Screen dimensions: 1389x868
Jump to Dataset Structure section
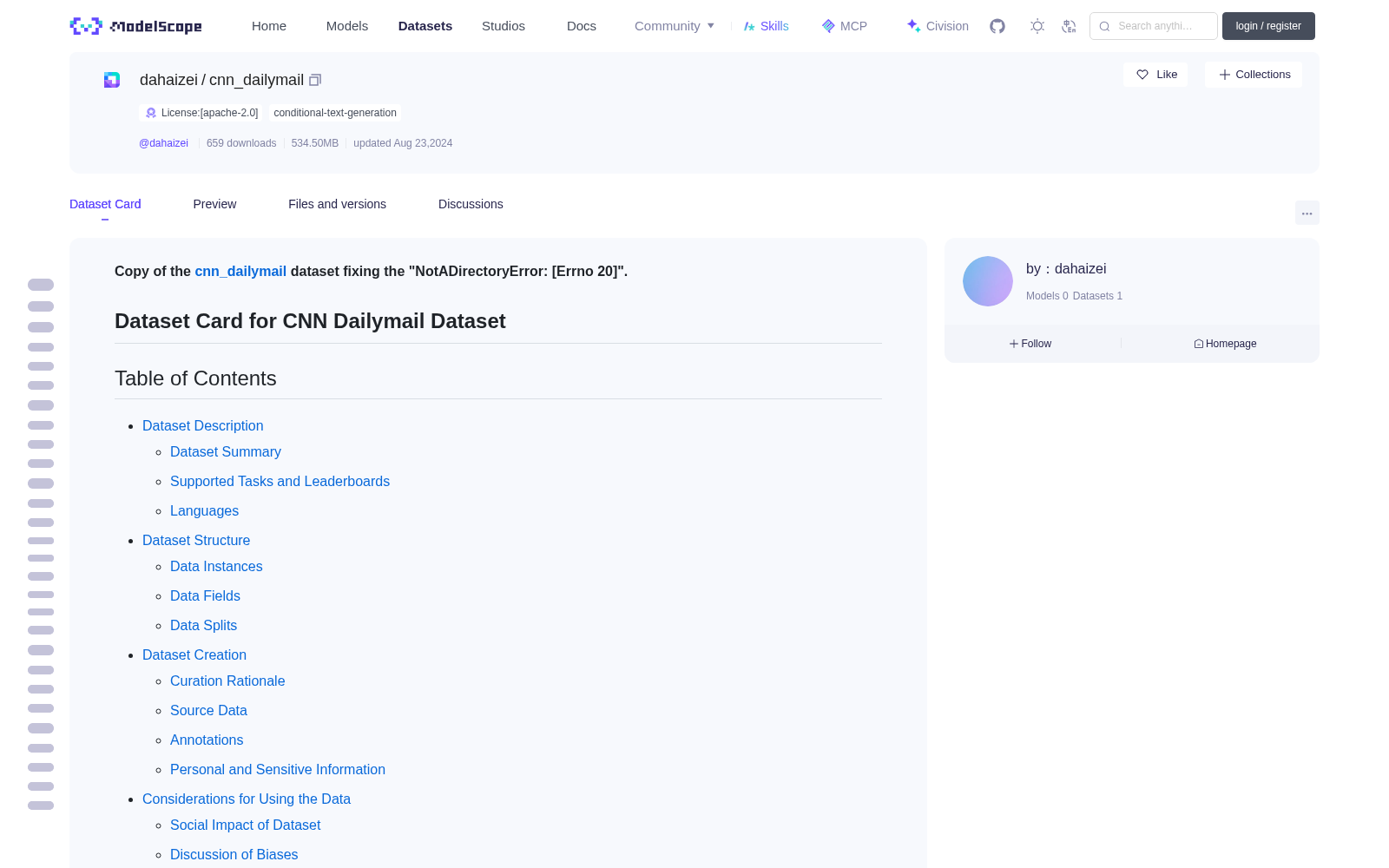tap(196, 541)
